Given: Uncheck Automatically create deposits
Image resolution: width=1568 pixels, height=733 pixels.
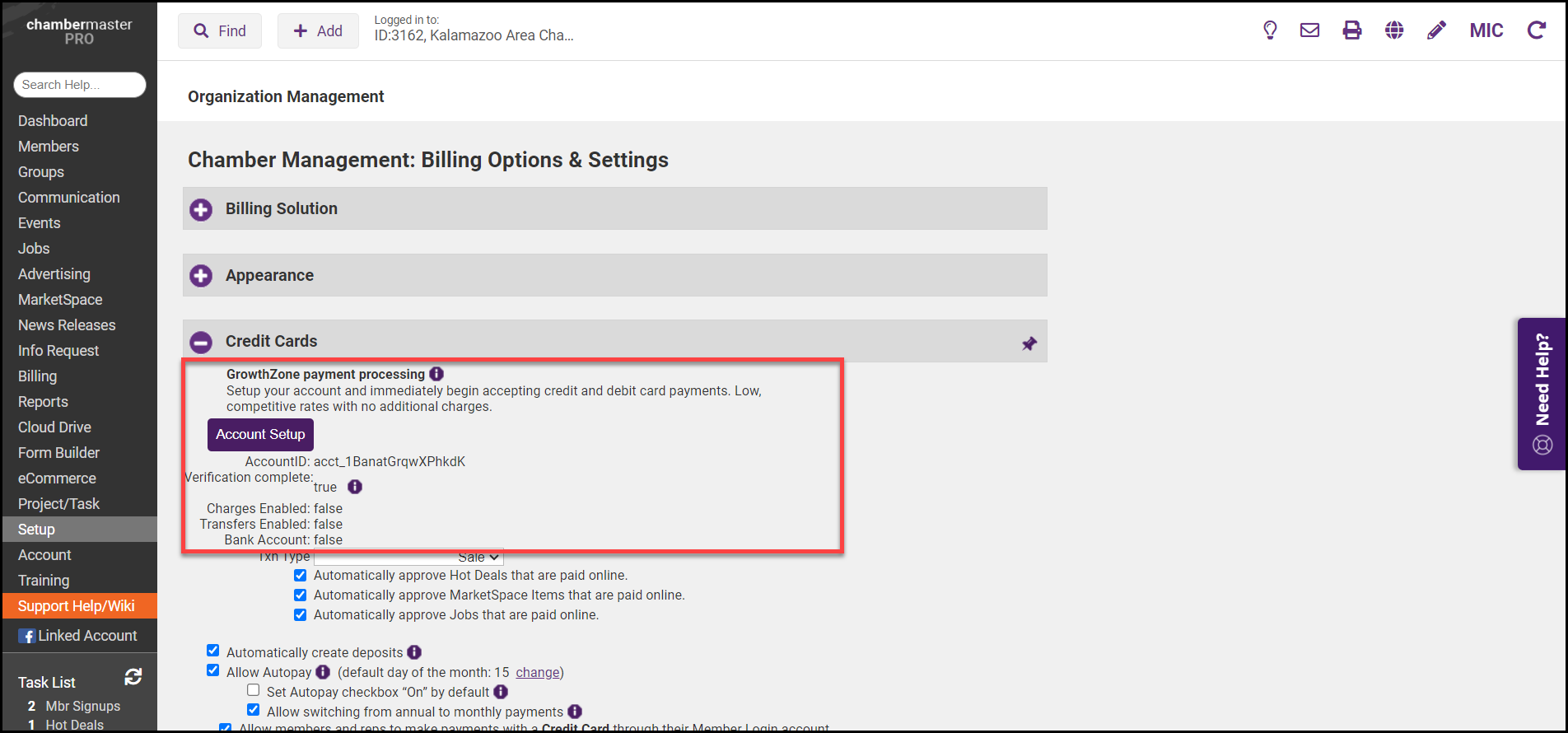Looking at the screenshot, I should tap(213, 651).
